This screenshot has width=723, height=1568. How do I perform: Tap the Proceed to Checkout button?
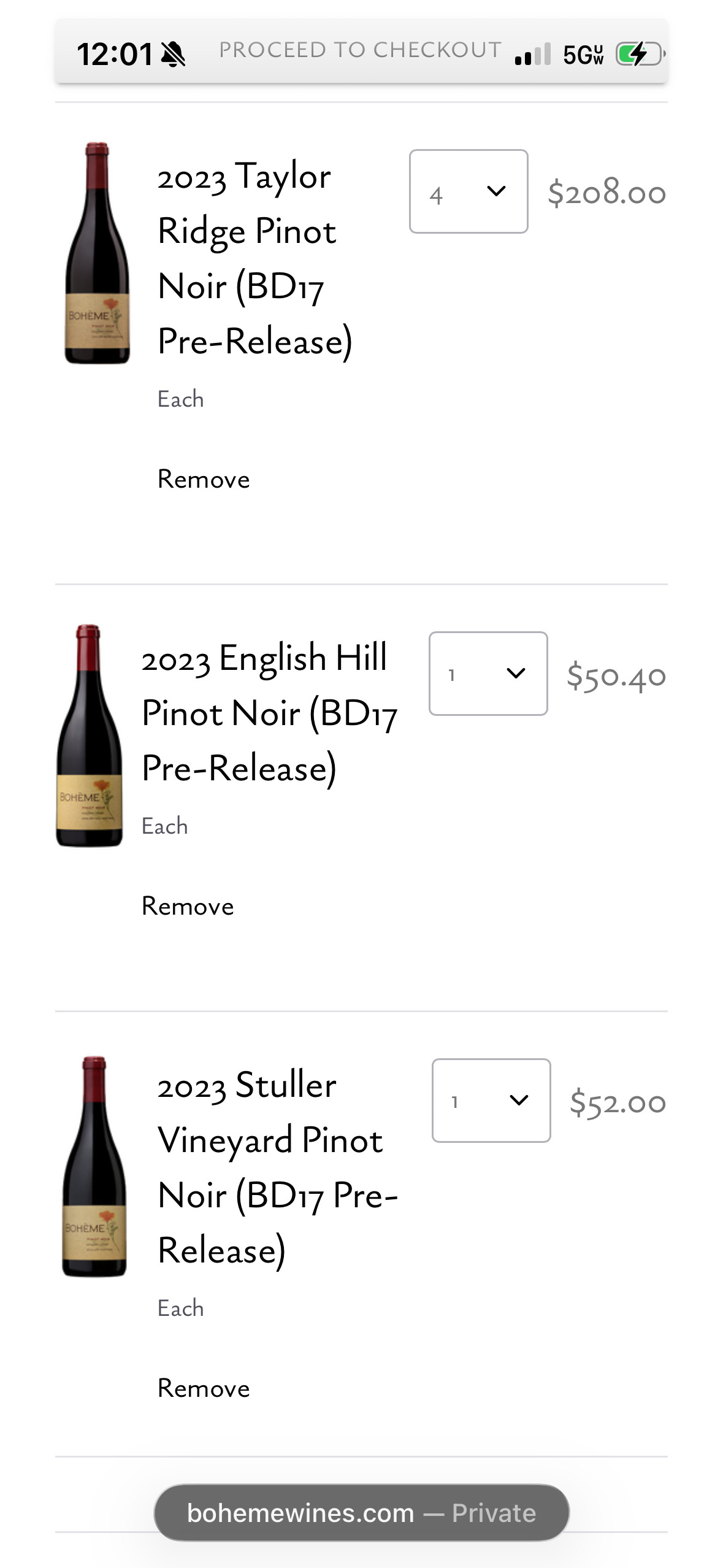pos(360,50)
